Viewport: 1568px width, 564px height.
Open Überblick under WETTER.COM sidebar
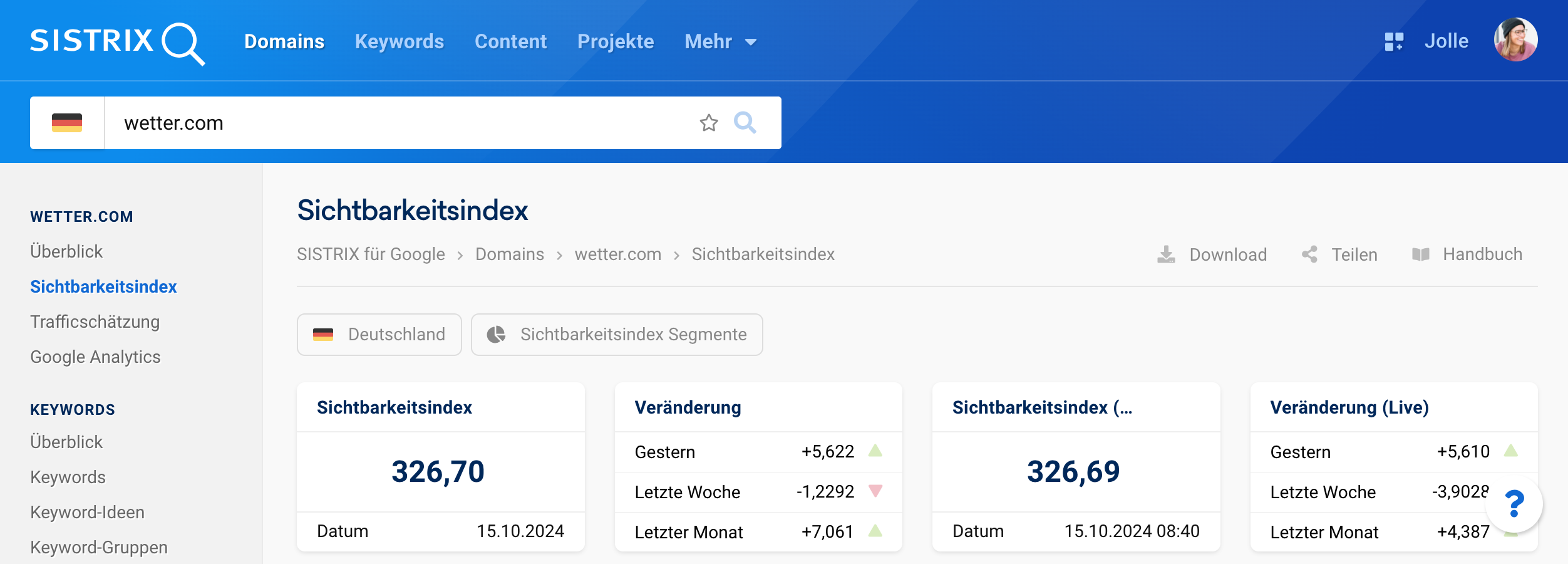(66, 251)
